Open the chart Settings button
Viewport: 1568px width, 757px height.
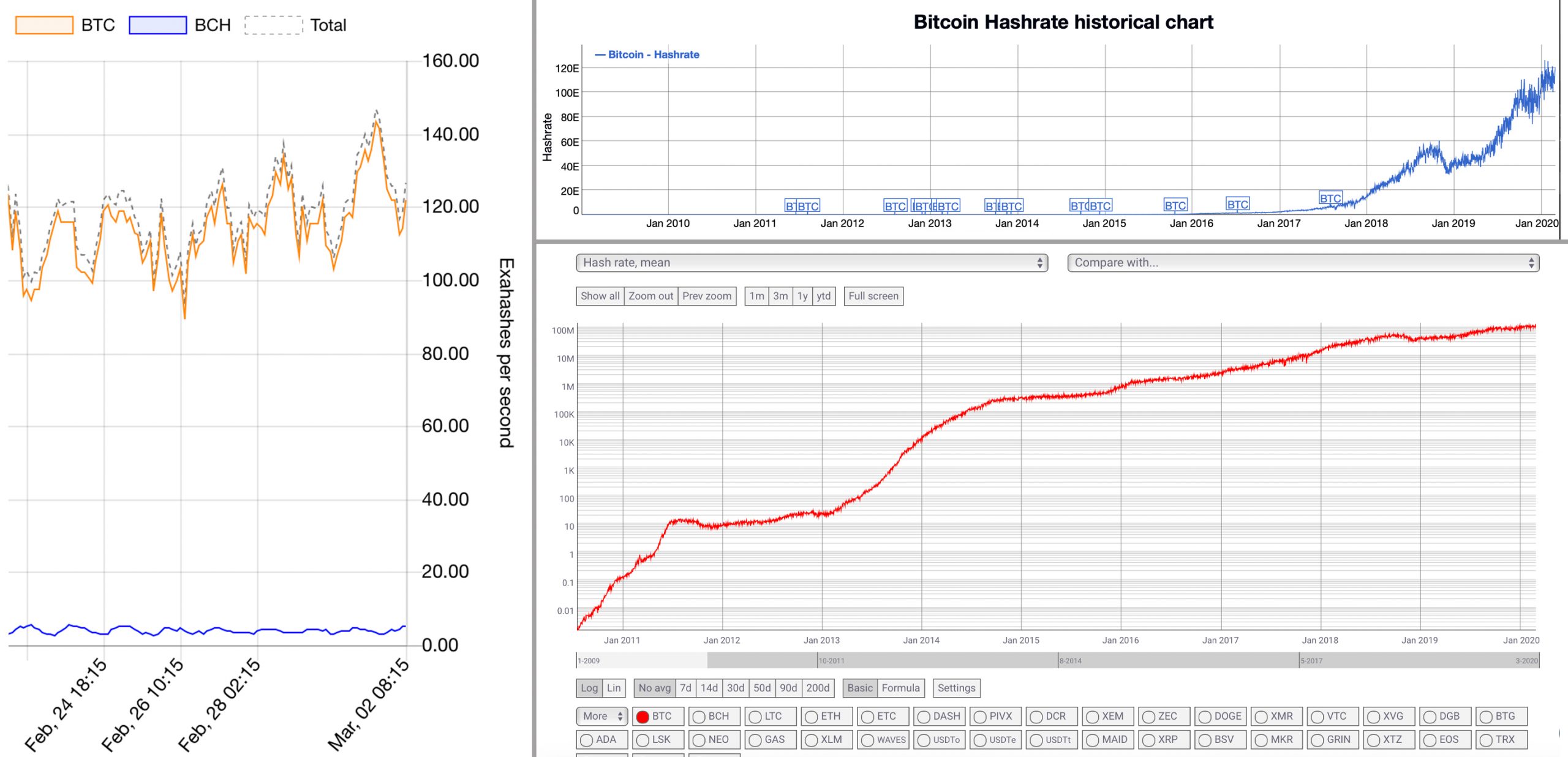pos(956,688)
